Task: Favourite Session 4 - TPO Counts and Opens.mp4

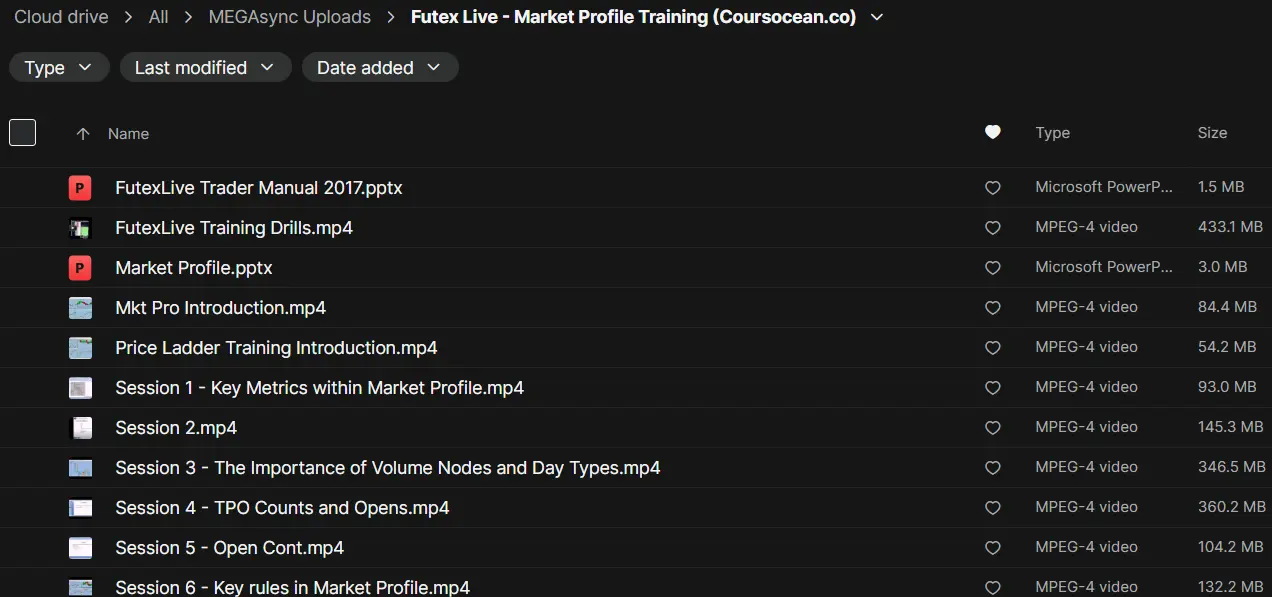Action: point(993,508)
